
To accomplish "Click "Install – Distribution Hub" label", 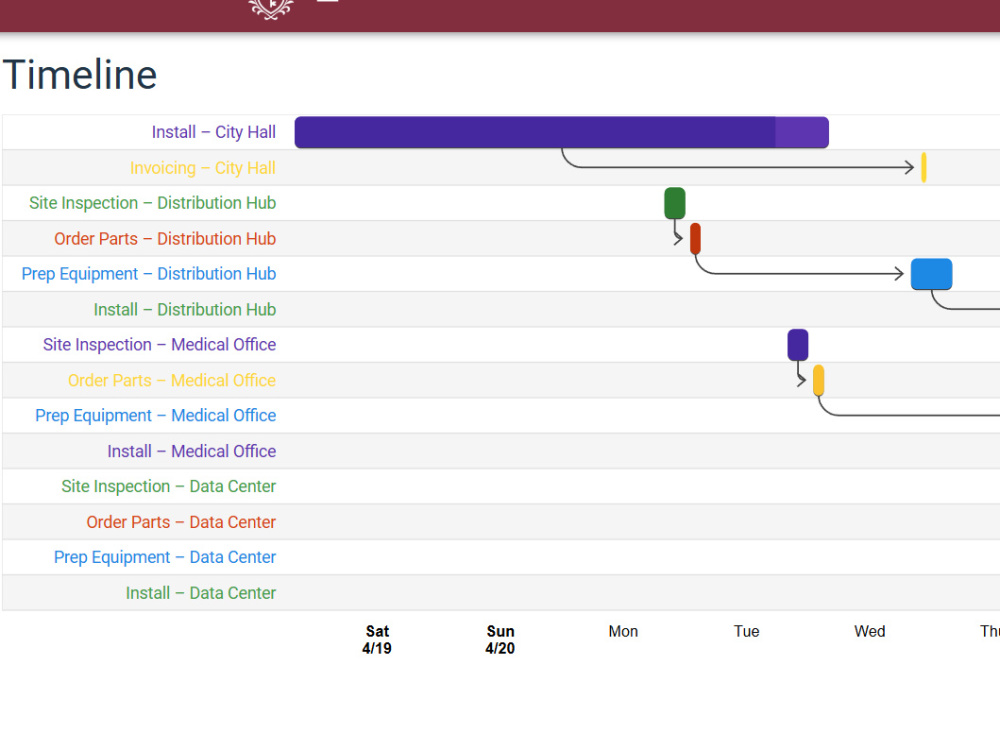I will click(x=185, y=309).
